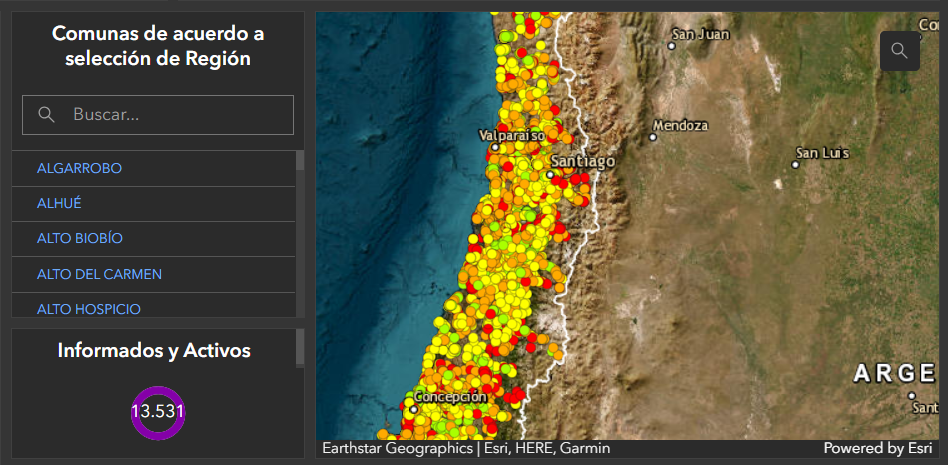
Task: Select ALTO BIOBÍO in the list
Action: point(80,238)
